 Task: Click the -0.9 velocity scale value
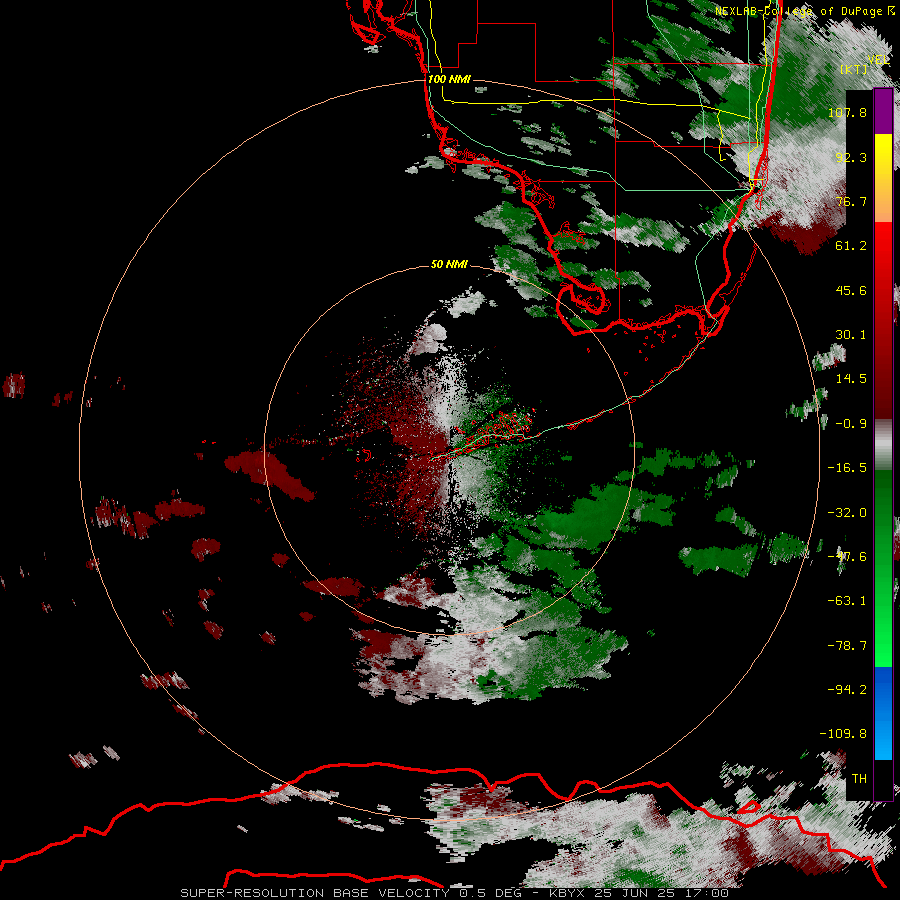click(x=851, y=424)
